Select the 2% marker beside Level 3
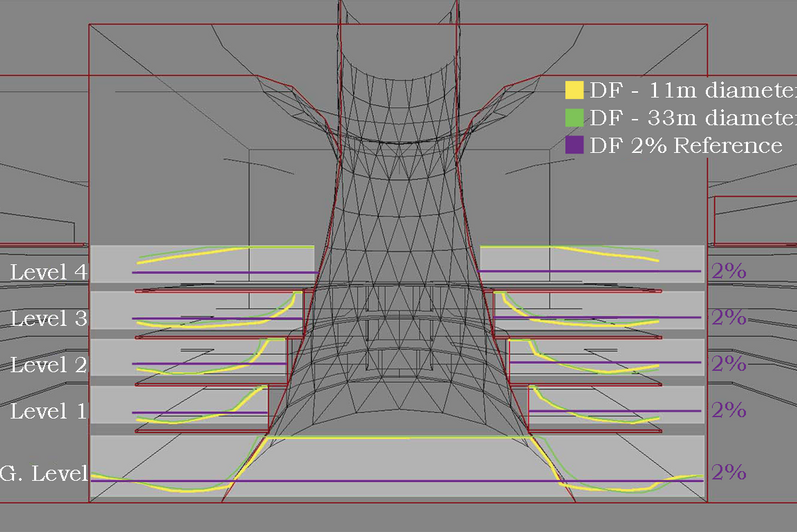 729,318
